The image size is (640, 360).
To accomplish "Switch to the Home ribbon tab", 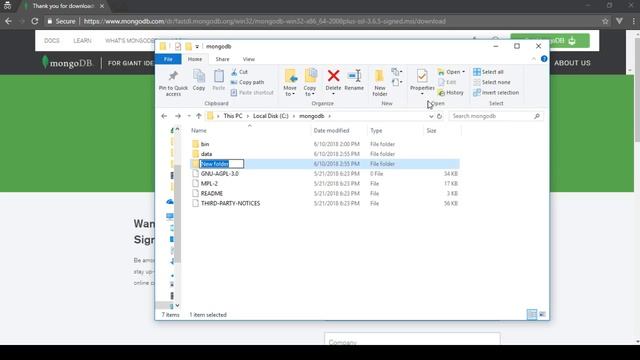I will pyautogui.click(x=195, y=59).
